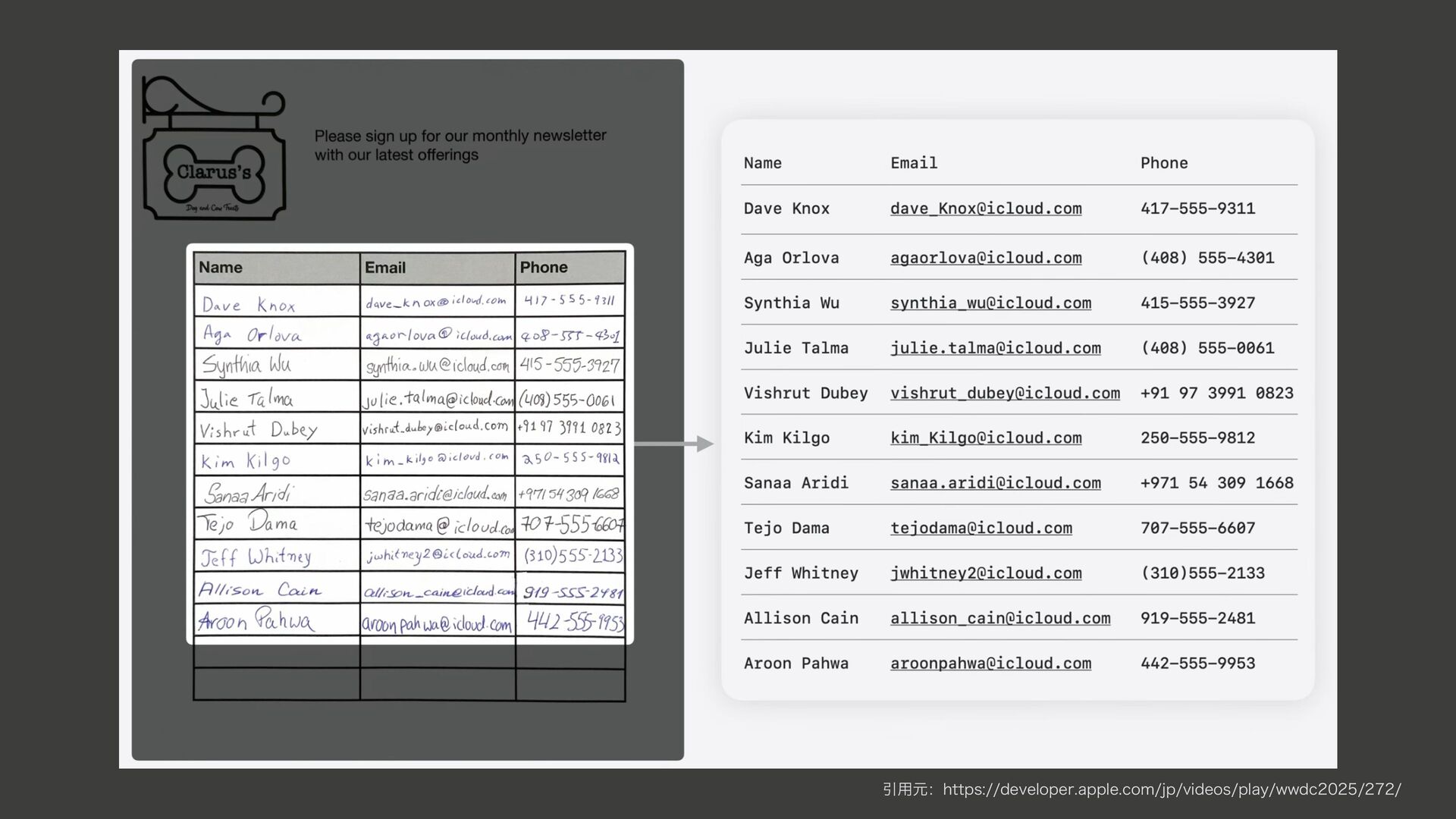The width and height of the screenshot is (1456, 819).
Task: Open synthia_wu@icloud.com email link
Action: pyautogui.click(x=990, y=303)
